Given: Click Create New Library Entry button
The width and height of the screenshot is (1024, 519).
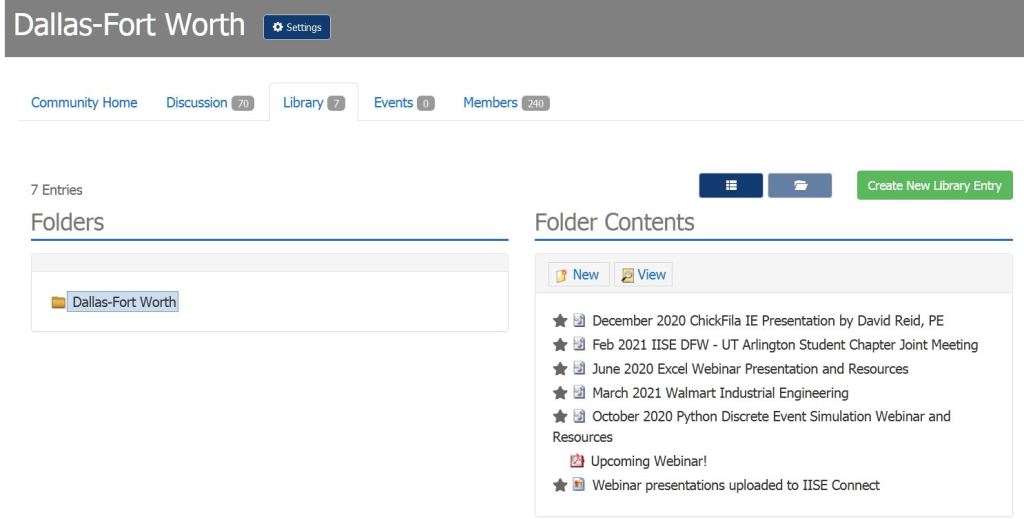Looking at the screenshot, I should 934,185.
